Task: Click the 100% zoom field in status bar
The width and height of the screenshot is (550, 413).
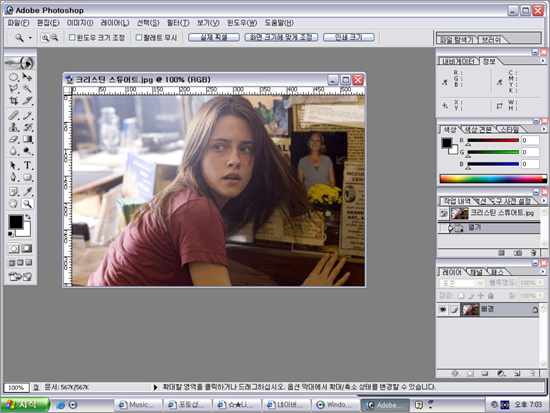Action: click(x=16, y=388)
